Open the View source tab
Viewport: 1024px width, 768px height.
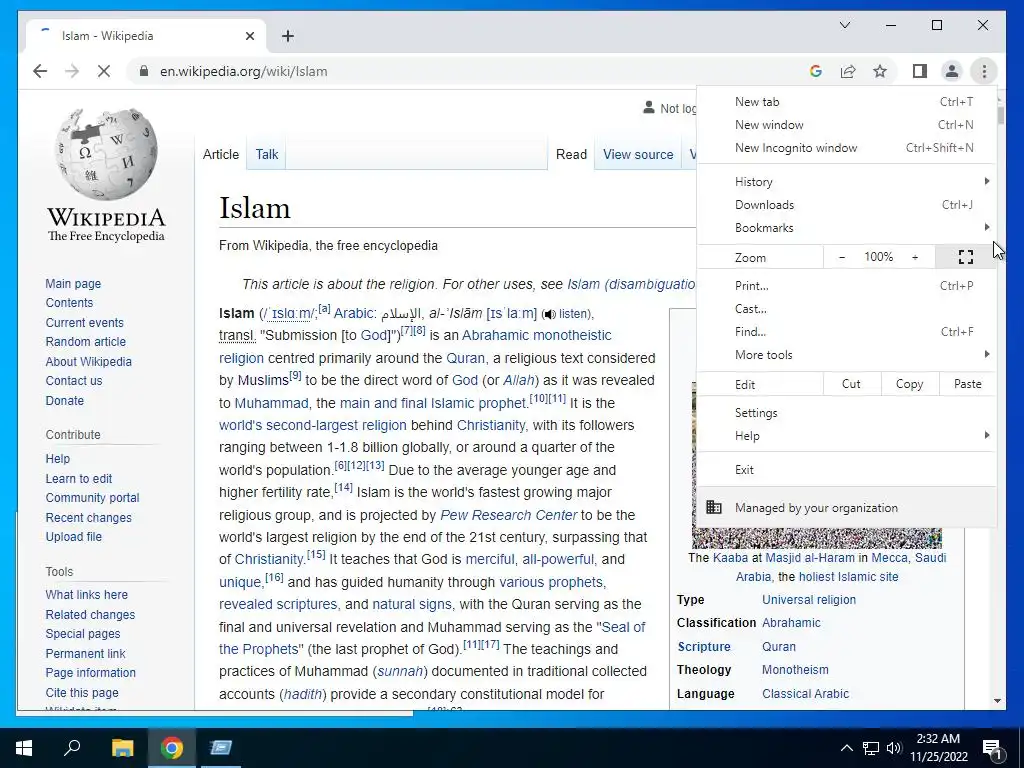[638, 154]
